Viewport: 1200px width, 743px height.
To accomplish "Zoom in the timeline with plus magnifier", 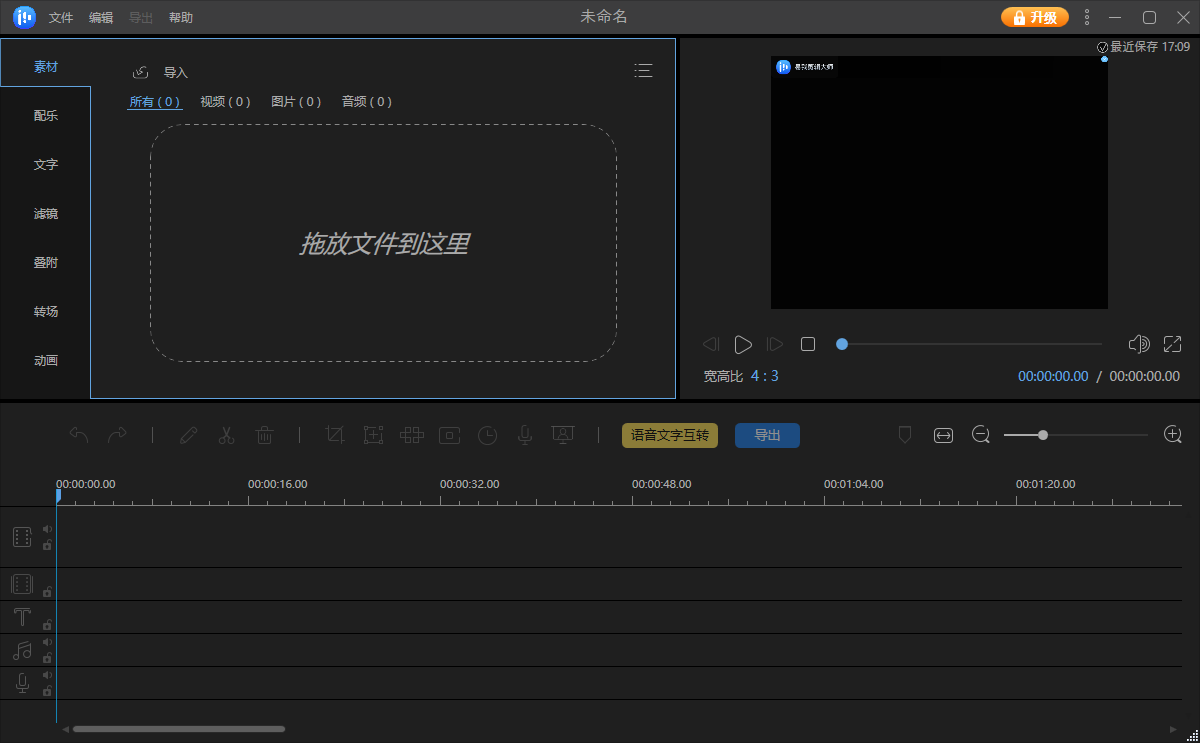I will 1173,435.
